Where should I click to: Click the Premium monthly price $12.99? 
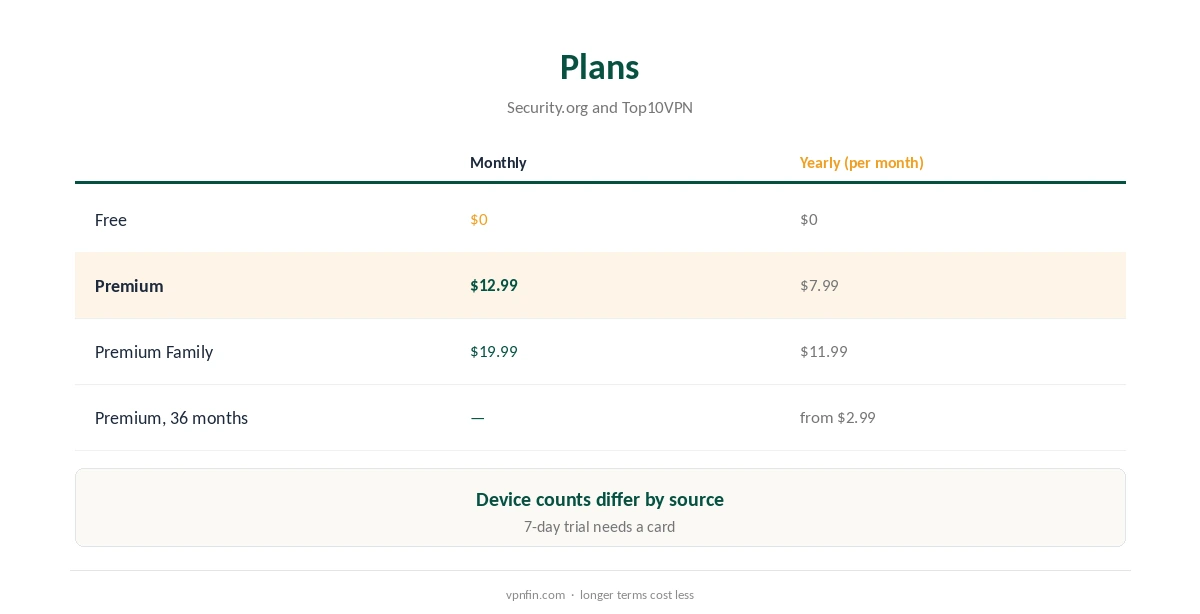pos(494,285)
